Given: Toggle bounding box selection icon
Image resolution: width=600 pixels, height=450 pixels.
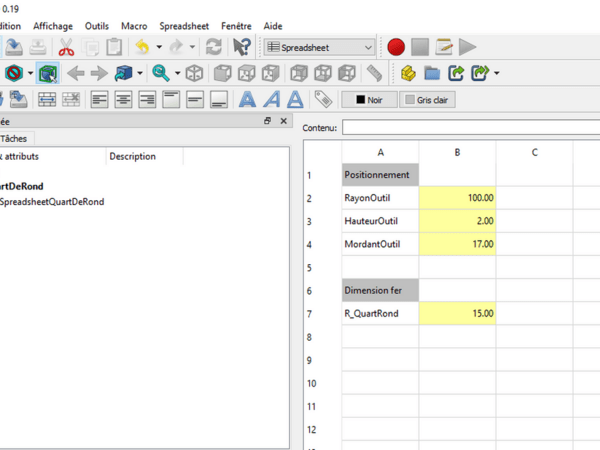Looking at the screenshot, I should pos(48,73).
